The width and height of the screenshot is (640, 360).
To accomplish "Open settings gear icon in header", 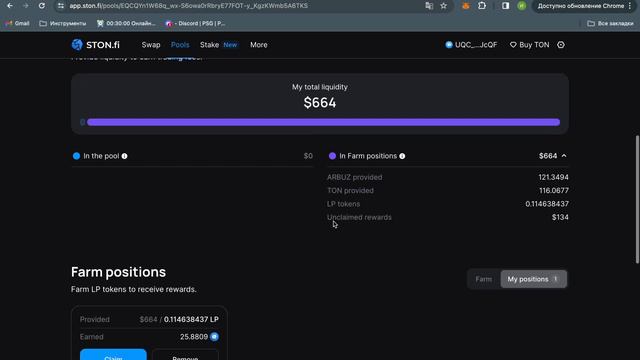I will tap(561, 45).
